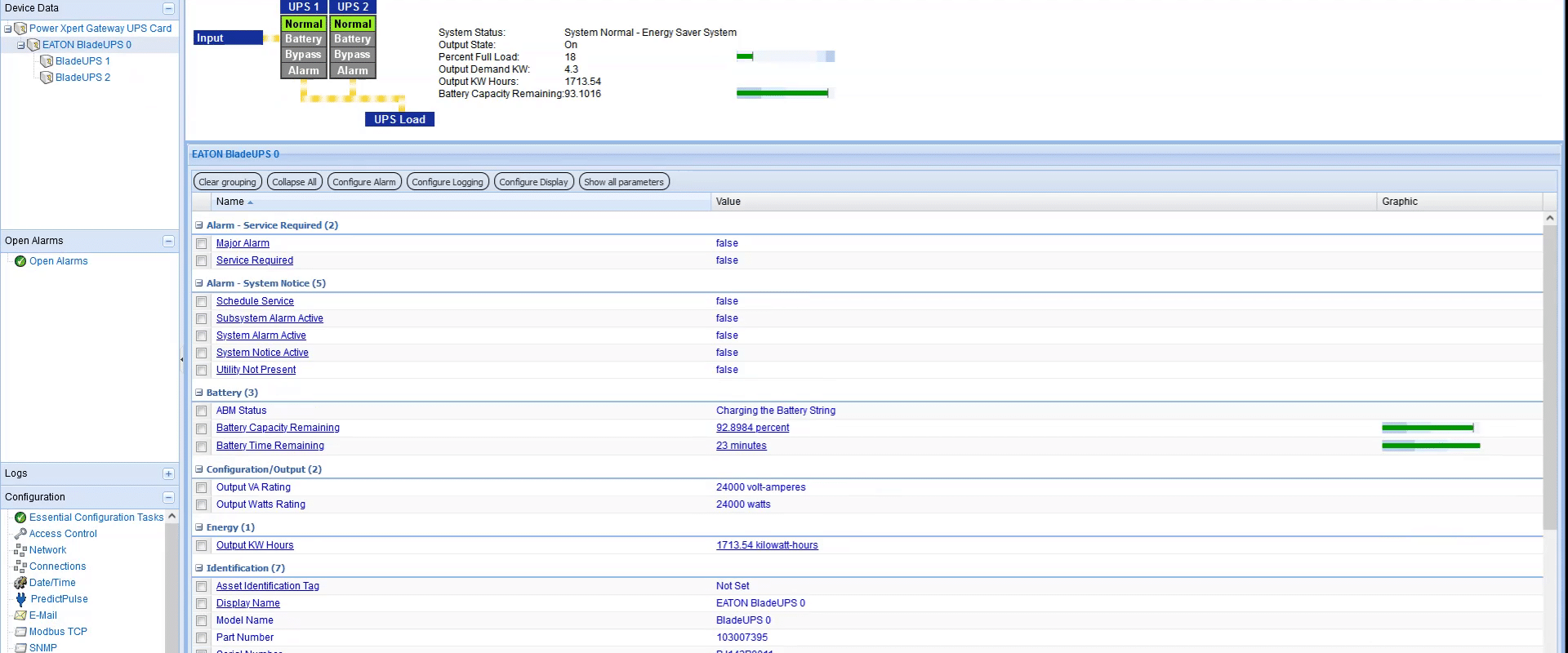Select BladeUPS 2 in device tree
Screen dimensions: 1568x653
[82, 78]
